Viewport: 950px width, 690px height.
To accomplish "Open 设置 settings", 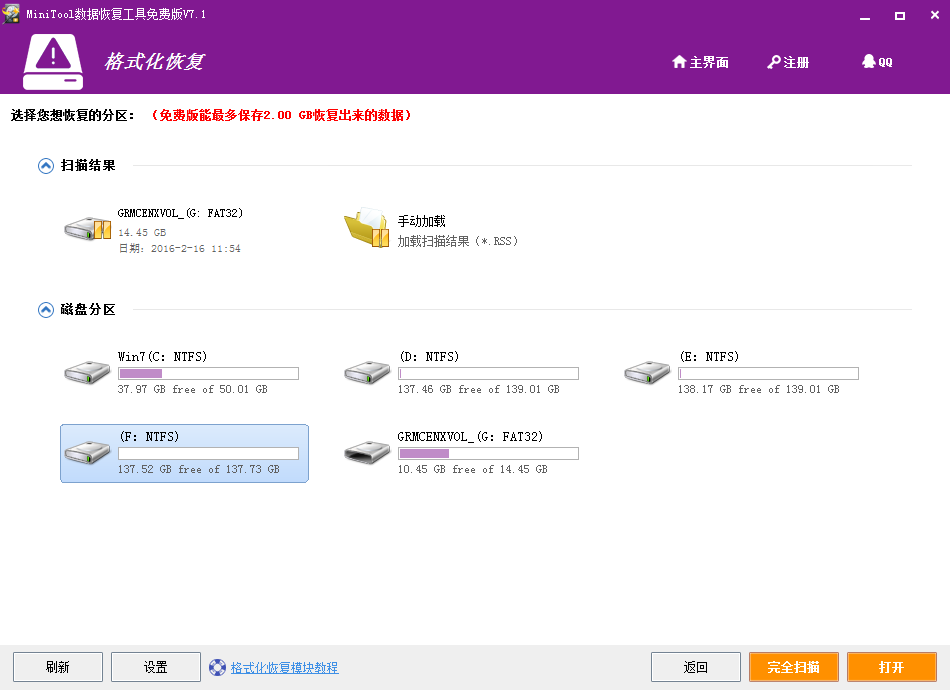I will point(156,667).
